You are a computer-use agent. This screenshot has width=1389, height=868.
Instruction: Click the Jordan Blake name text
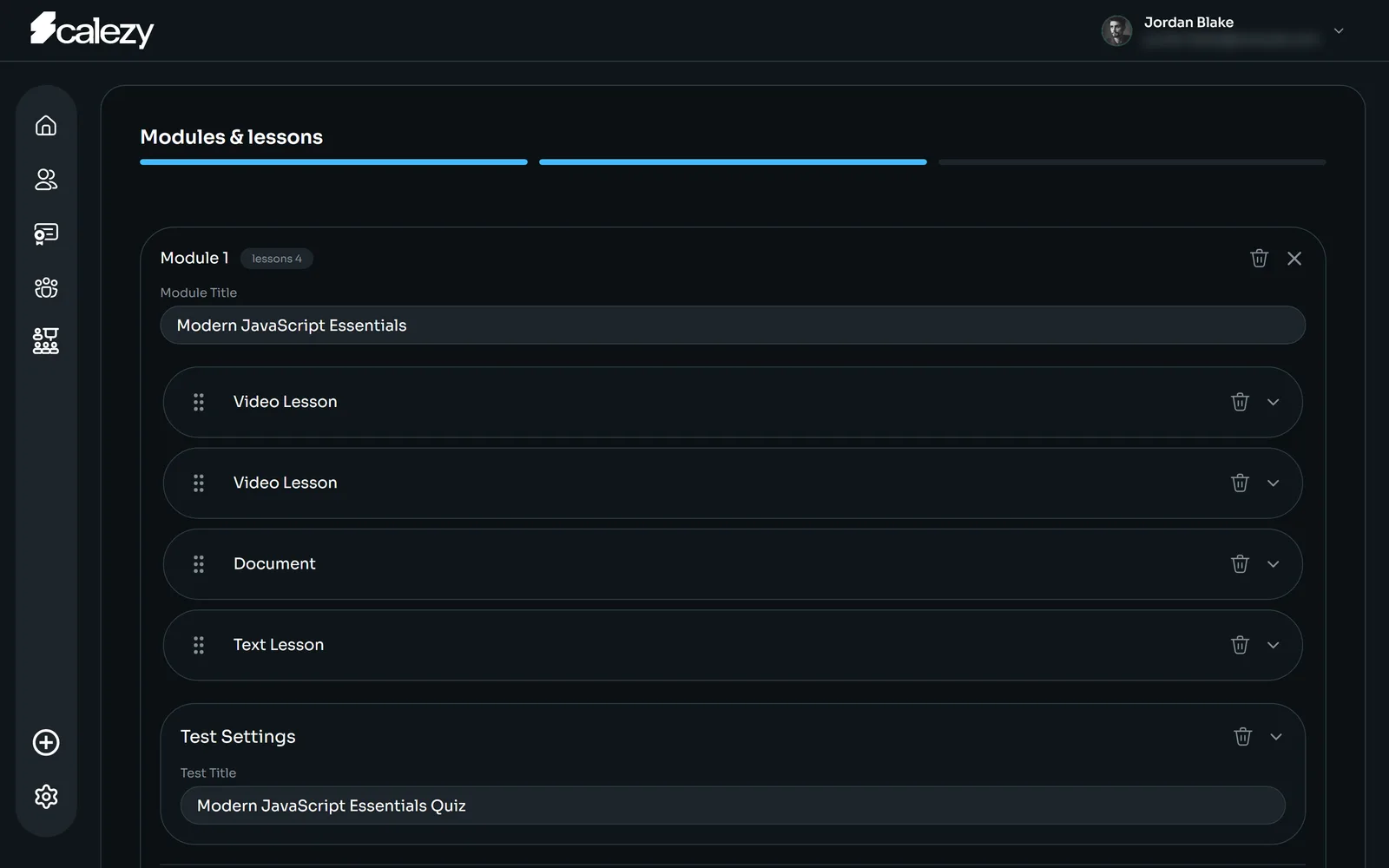click(x=1188, y=22)
